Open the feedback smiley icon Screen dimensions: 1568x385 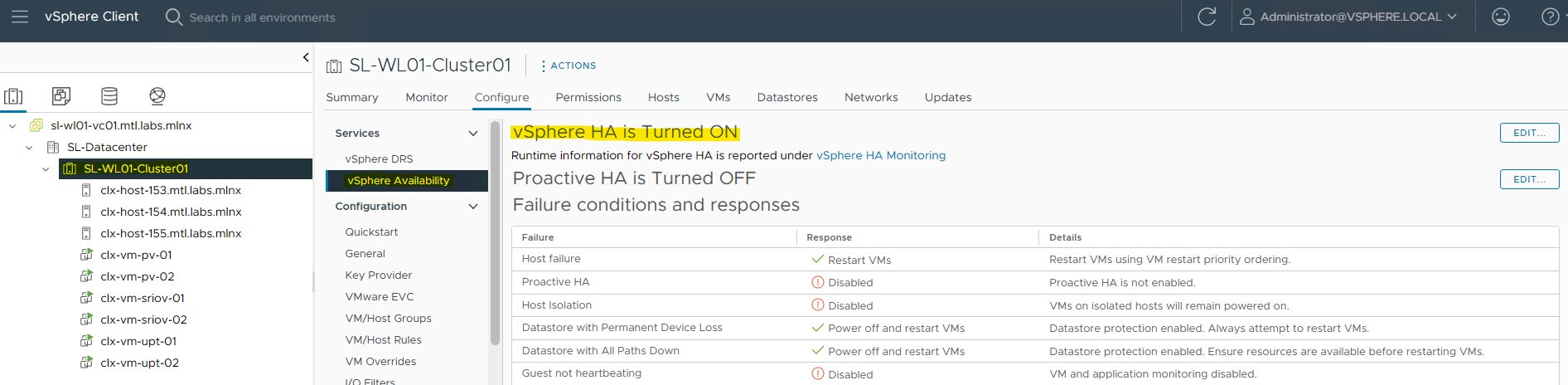1501,17
